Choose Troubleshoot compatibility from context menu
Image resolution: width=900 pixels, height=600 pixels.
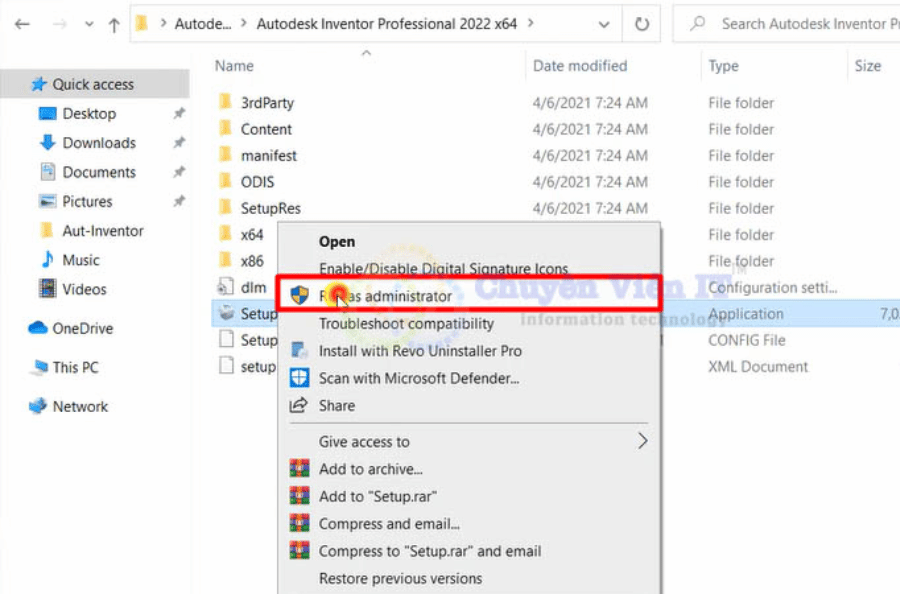406,324
